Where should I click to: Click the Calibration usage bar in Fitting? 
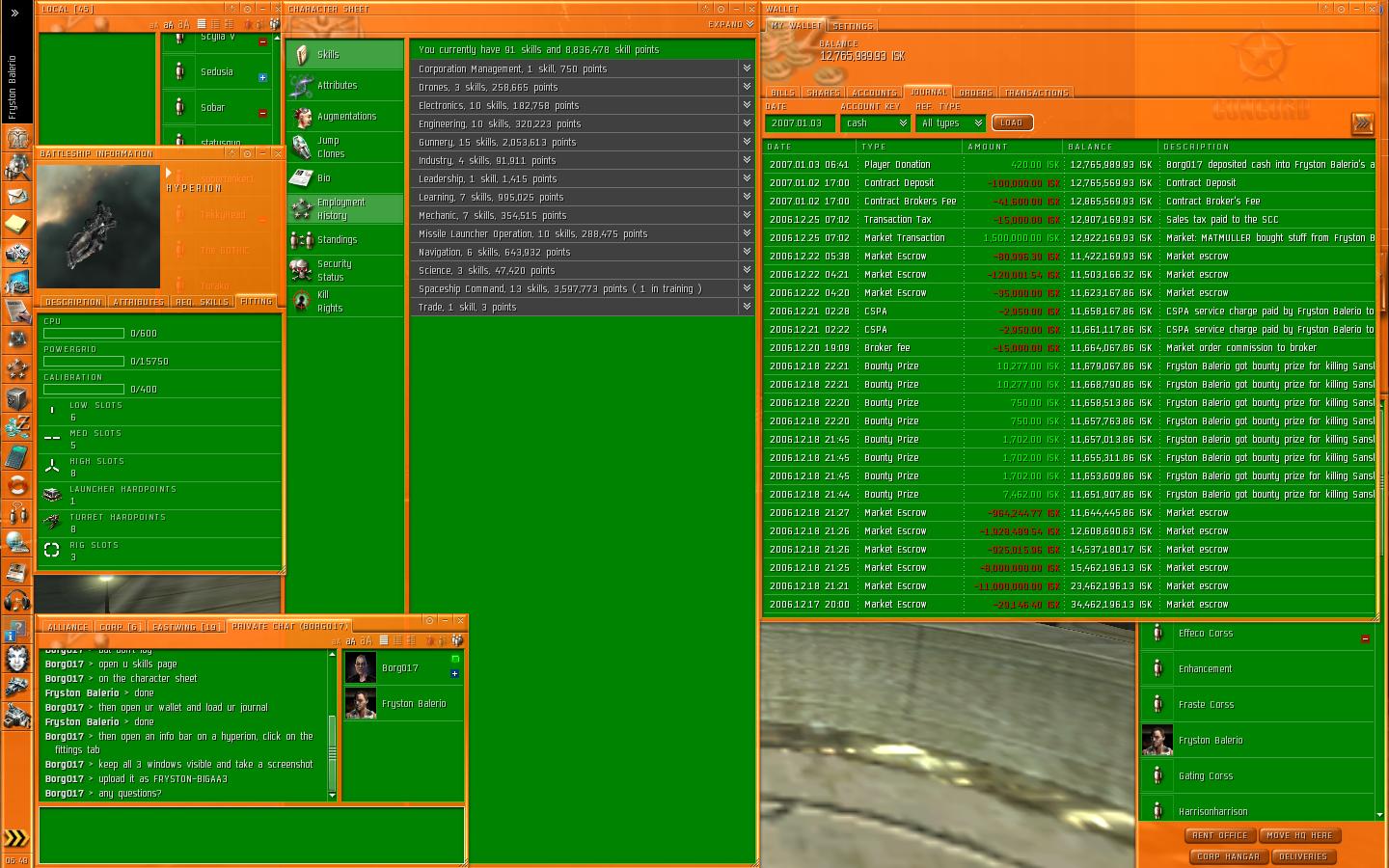point(84,390)
